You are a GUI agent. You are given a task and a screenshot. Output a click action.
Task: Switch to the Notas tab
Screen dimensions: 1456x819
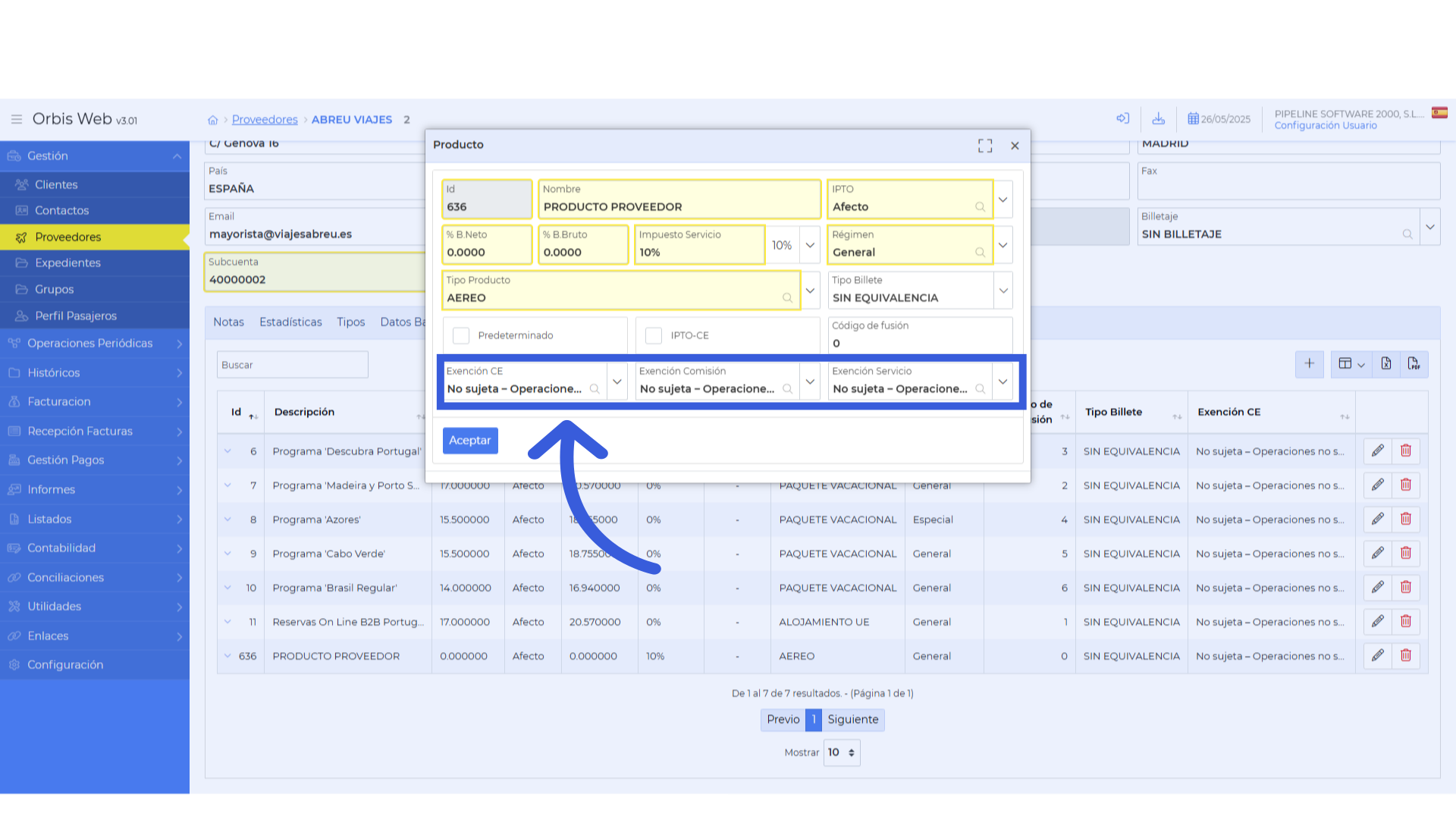point(228,322)
